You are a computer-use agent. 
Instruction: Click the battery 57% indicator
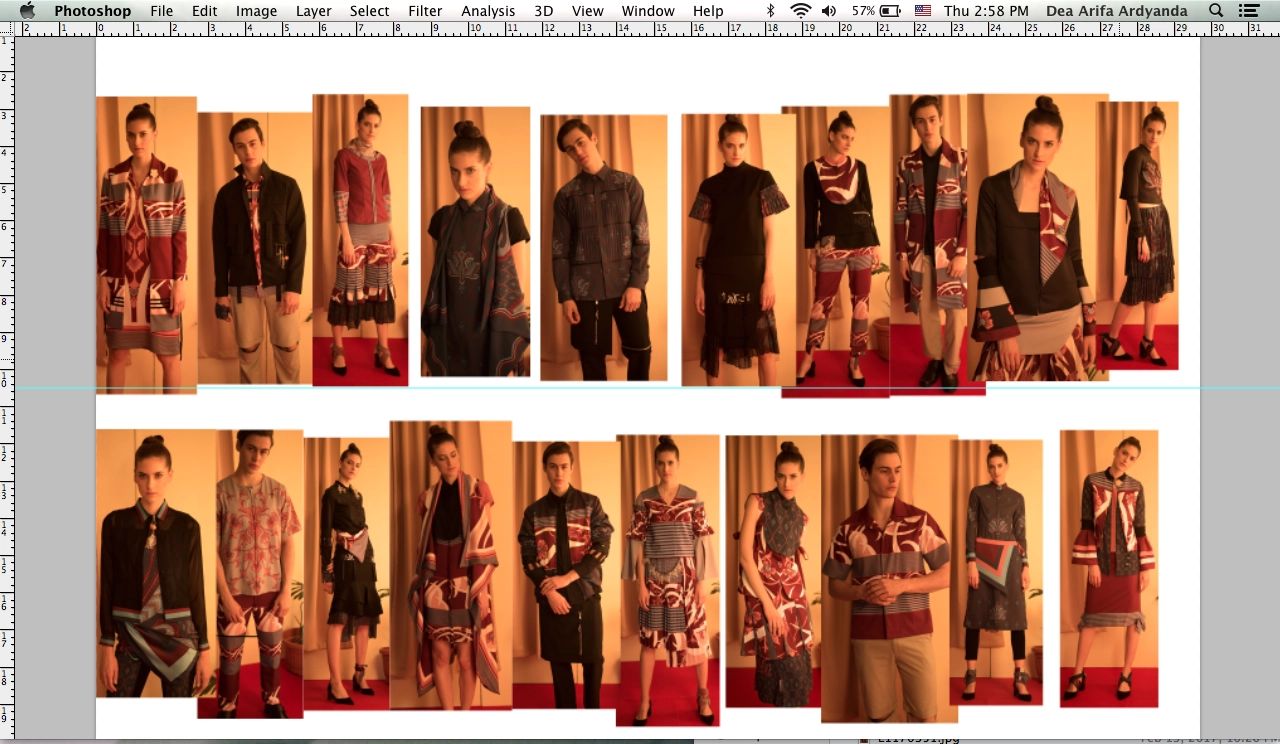click(x=876, y=11)
